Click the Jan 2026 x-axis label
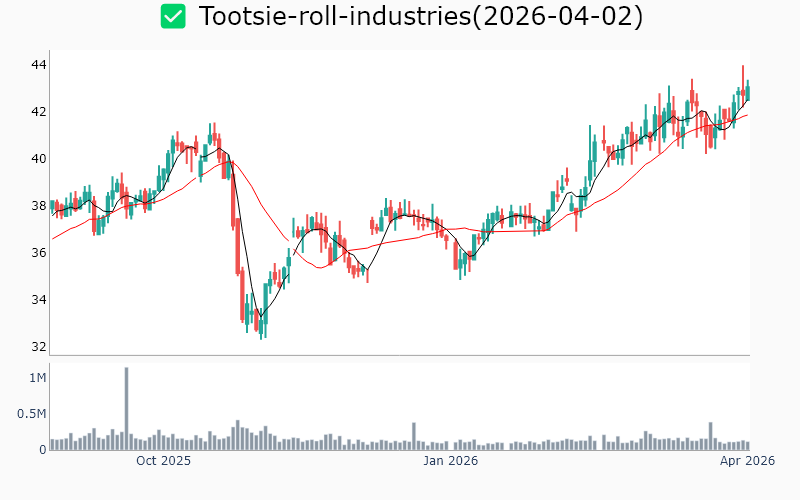800x500 pixels. 450,461
